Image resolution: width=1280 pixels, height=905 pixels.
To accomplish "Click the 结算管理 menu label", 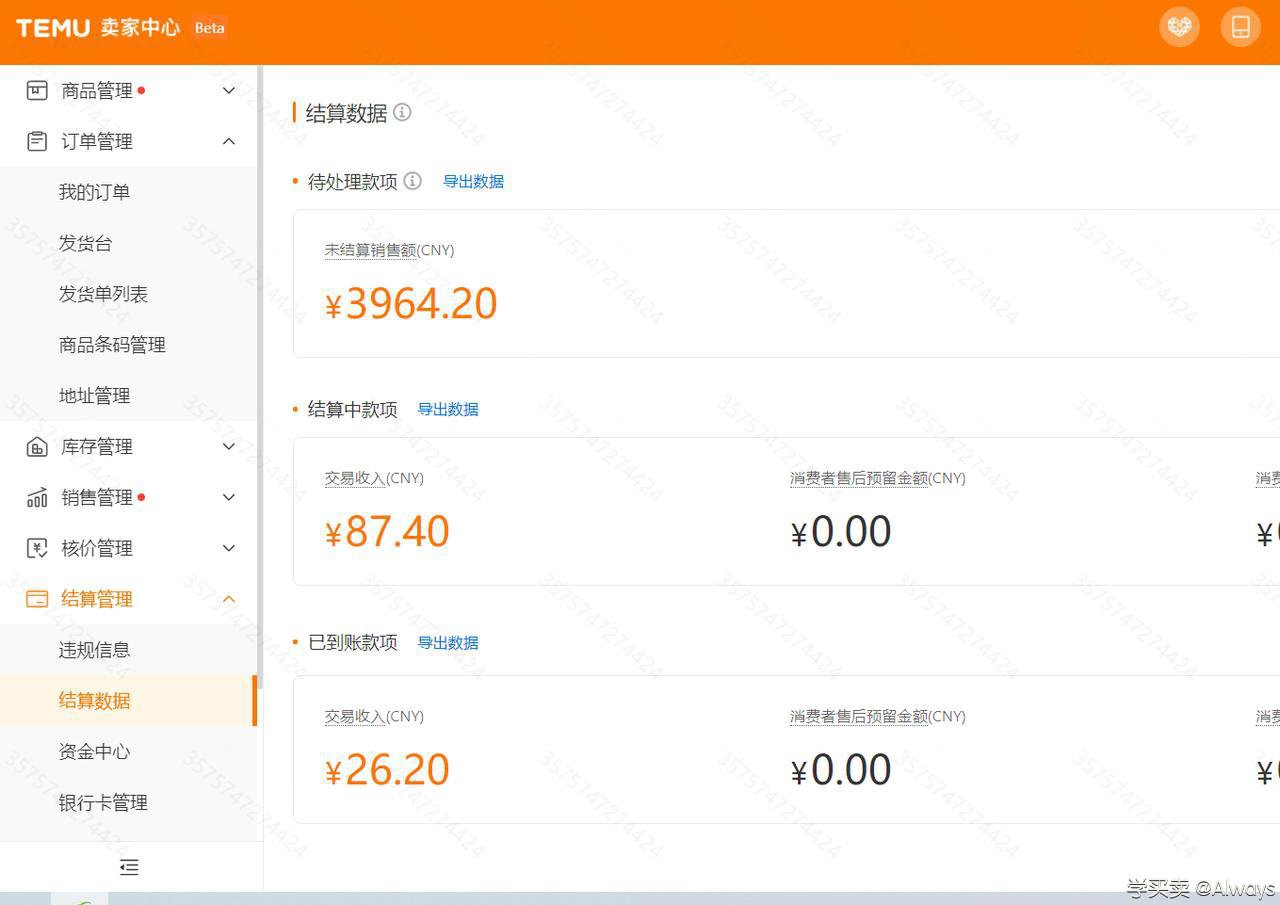I will 97,599.
